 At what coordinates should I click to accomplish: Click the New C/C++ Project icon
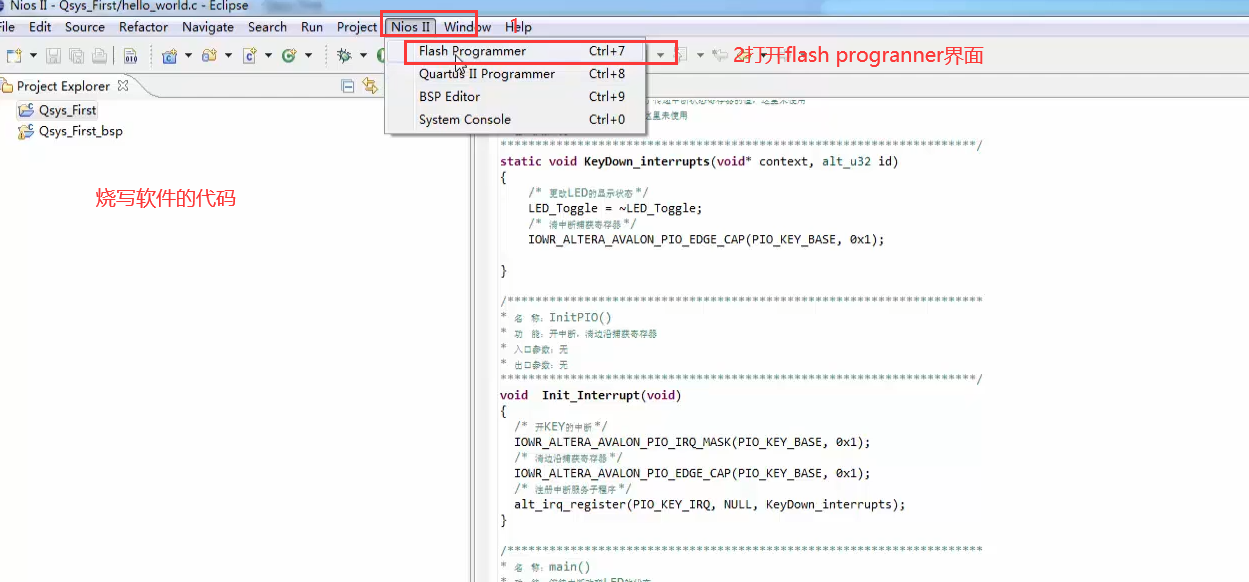(169, 55)
